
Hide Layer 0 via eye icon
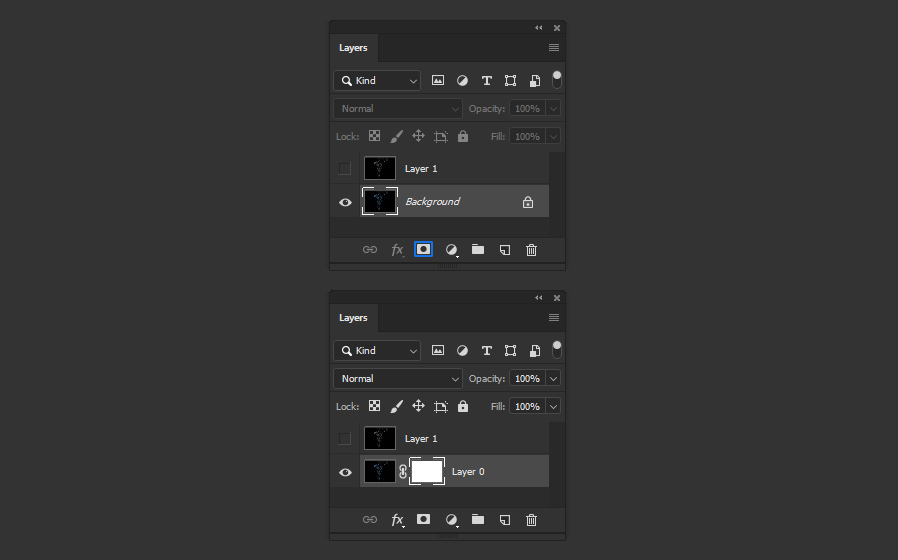[x=345, y=472]
